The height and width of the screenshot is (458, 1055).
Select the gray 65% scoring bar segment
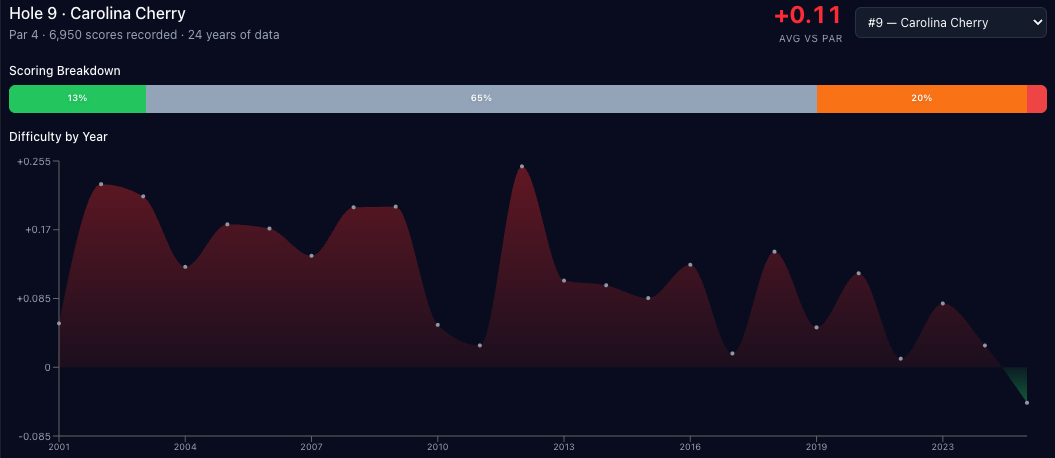point(481,99)
